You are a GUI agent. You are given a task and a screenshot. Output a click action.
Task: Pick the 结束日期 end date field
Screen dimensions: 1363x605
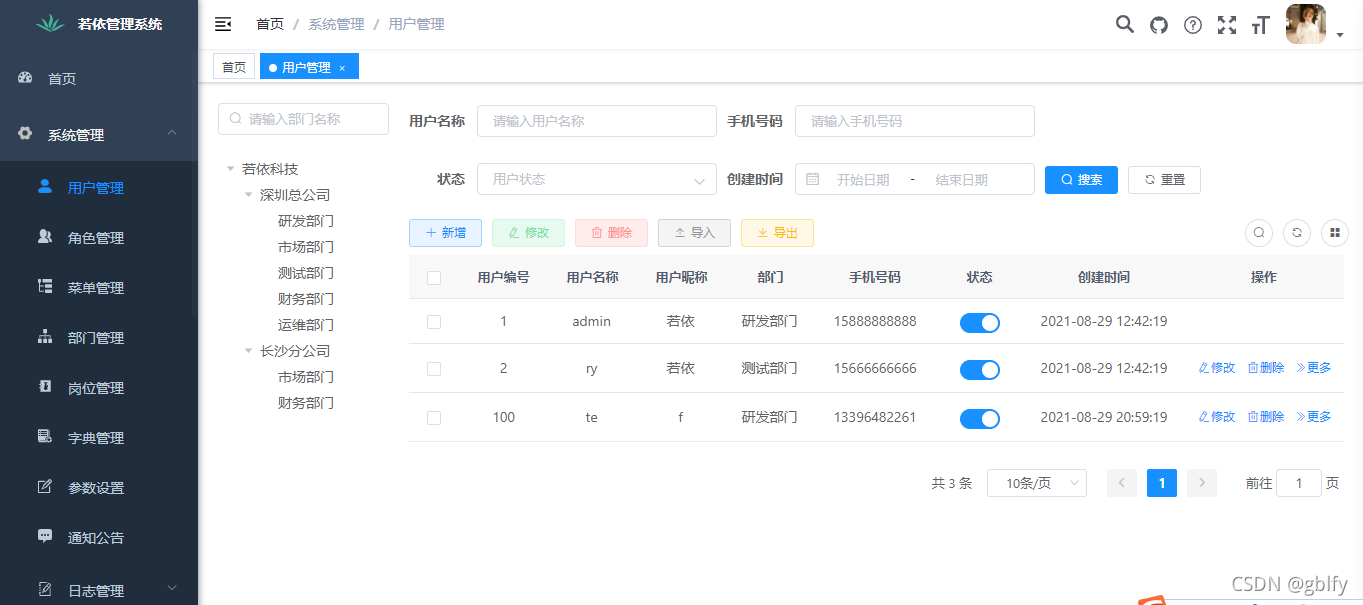(961, 180)
